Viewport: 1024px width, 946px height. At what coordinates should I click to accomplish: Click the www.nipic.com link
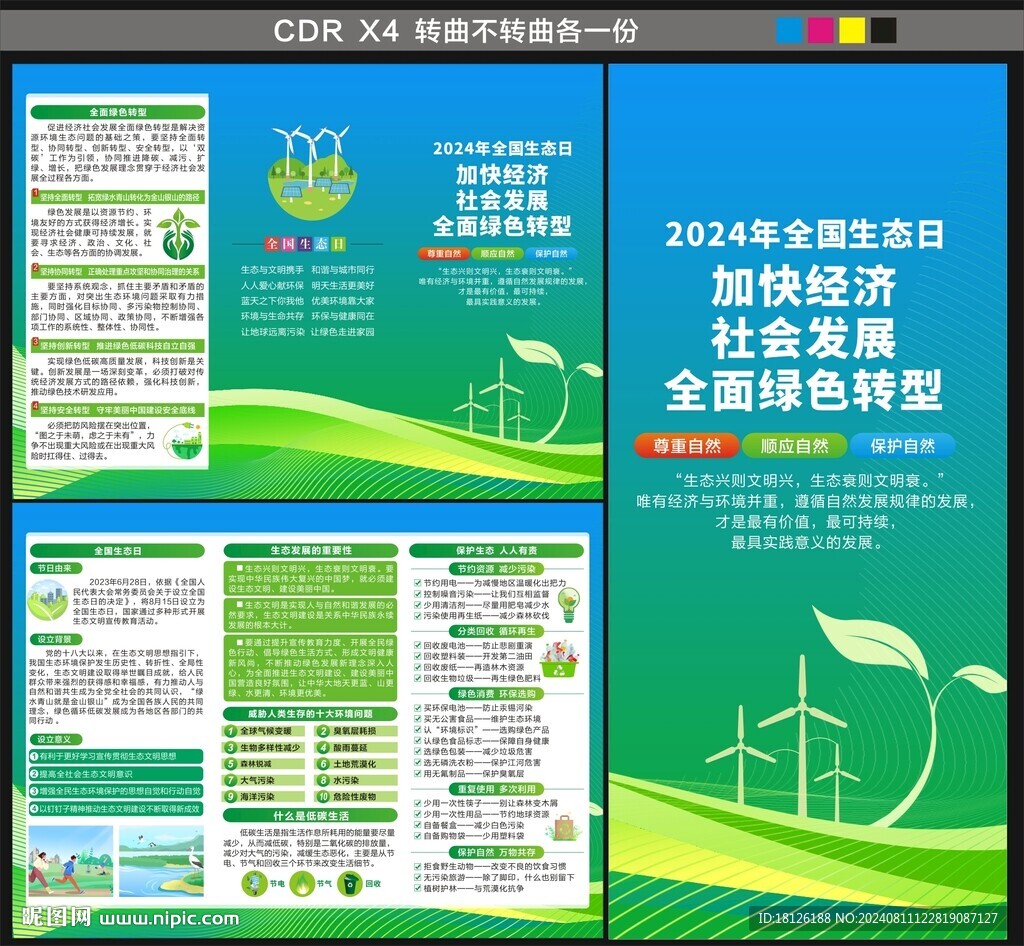(x=169, y=918)
